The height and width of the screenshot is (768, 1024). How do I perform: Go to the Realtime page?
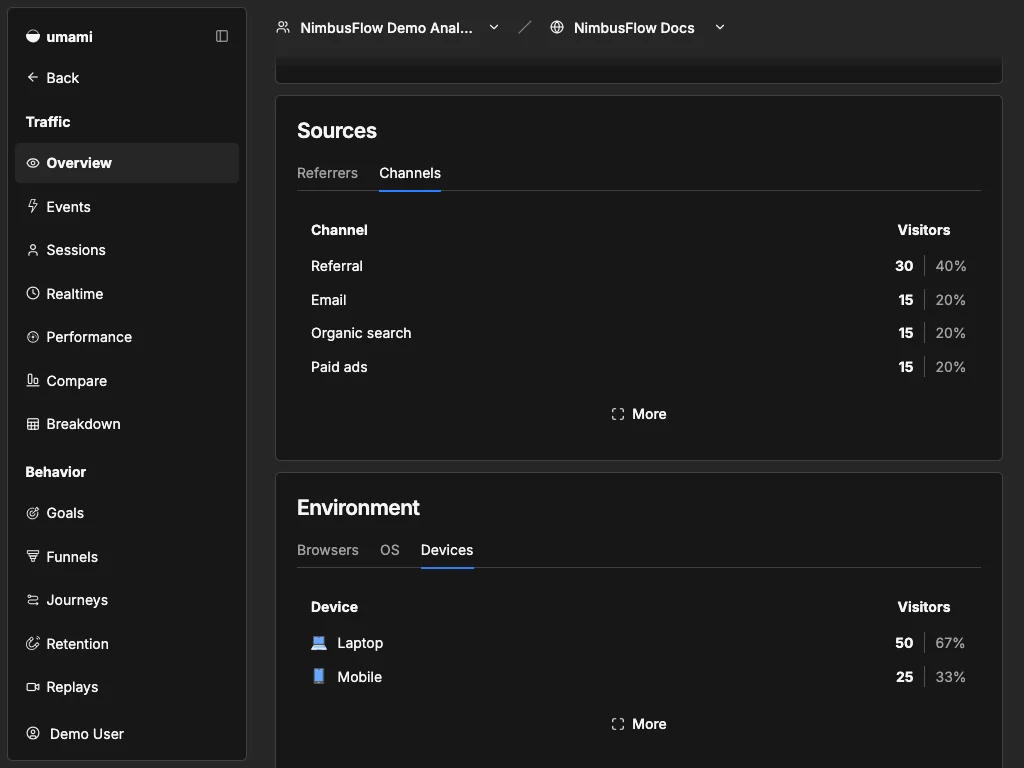point(127,293)
